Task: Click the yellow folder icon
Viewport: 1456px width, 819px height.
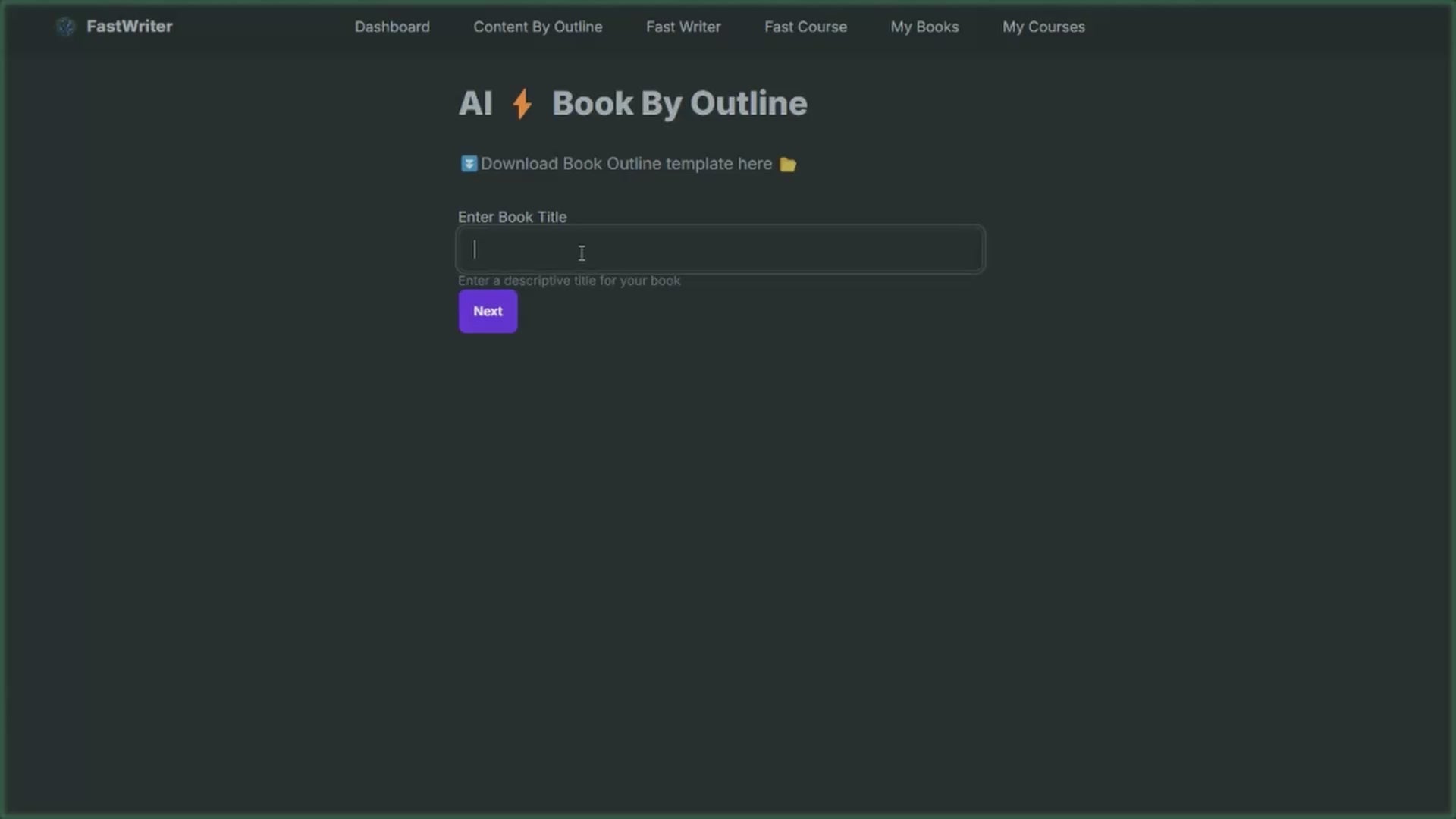Action: tap(788, 165)
